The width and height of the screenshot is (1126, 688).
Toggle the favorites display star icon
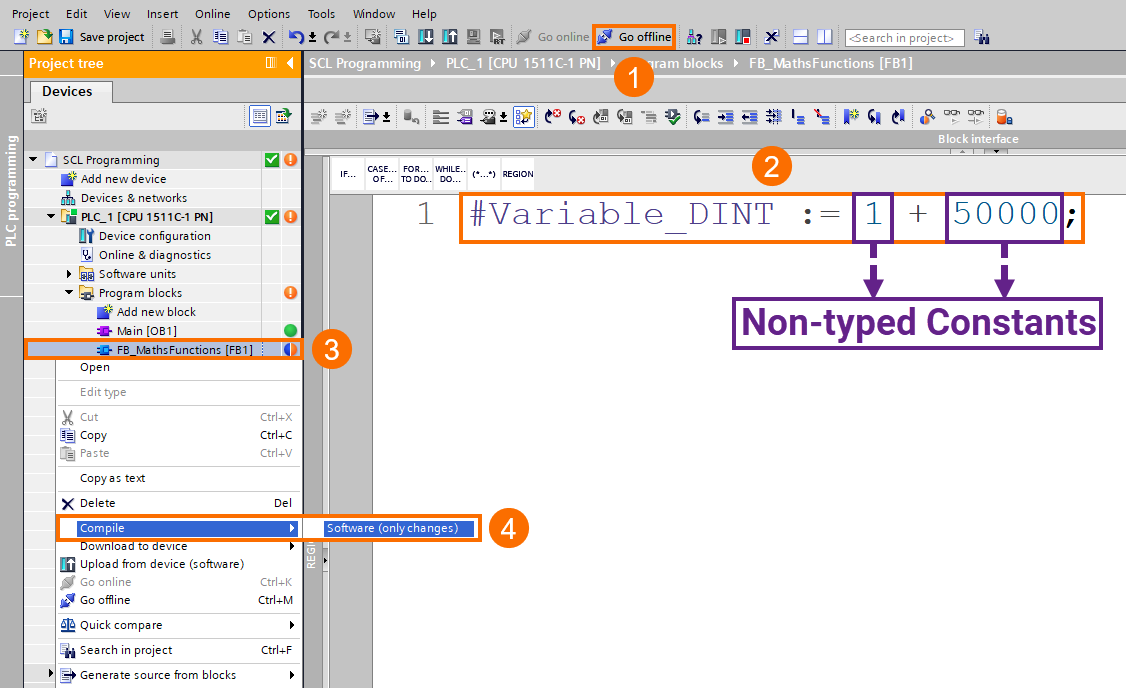click(523, 116)
